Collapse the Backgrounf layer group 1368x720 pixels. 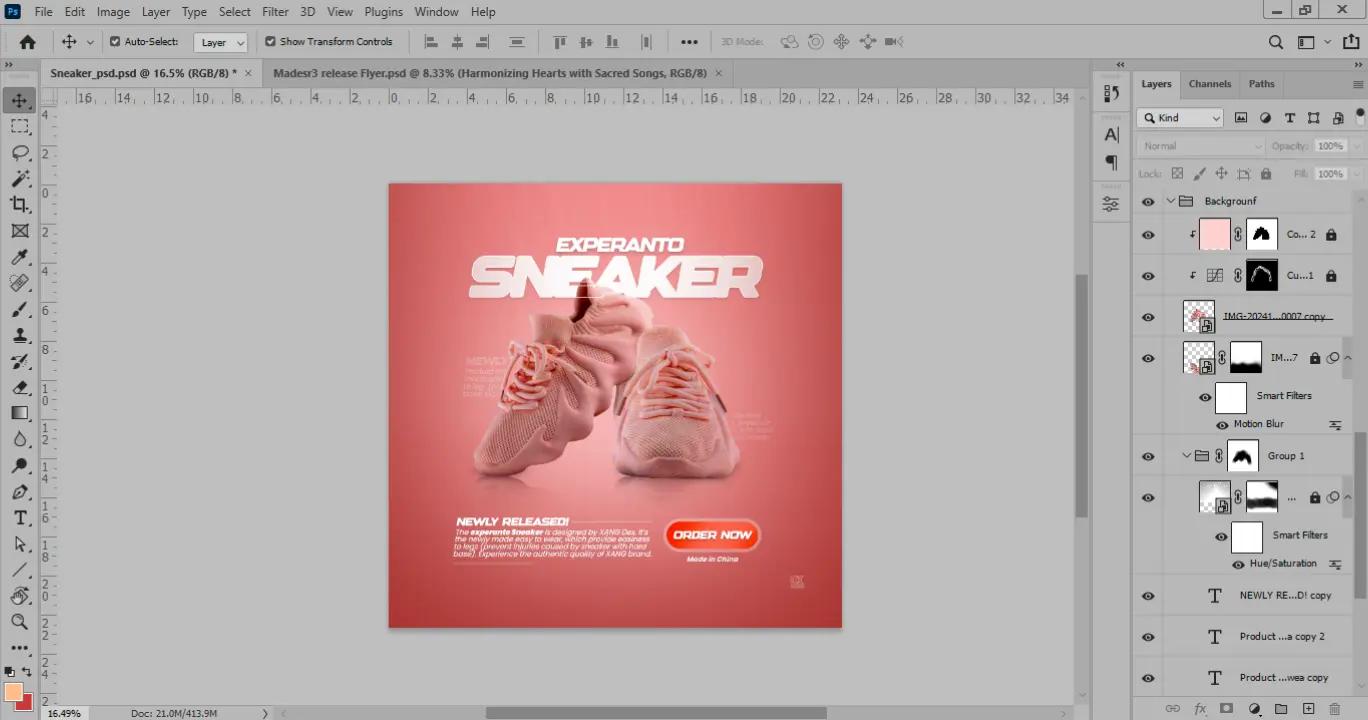pyautogui.click(x=1171, y=201)
